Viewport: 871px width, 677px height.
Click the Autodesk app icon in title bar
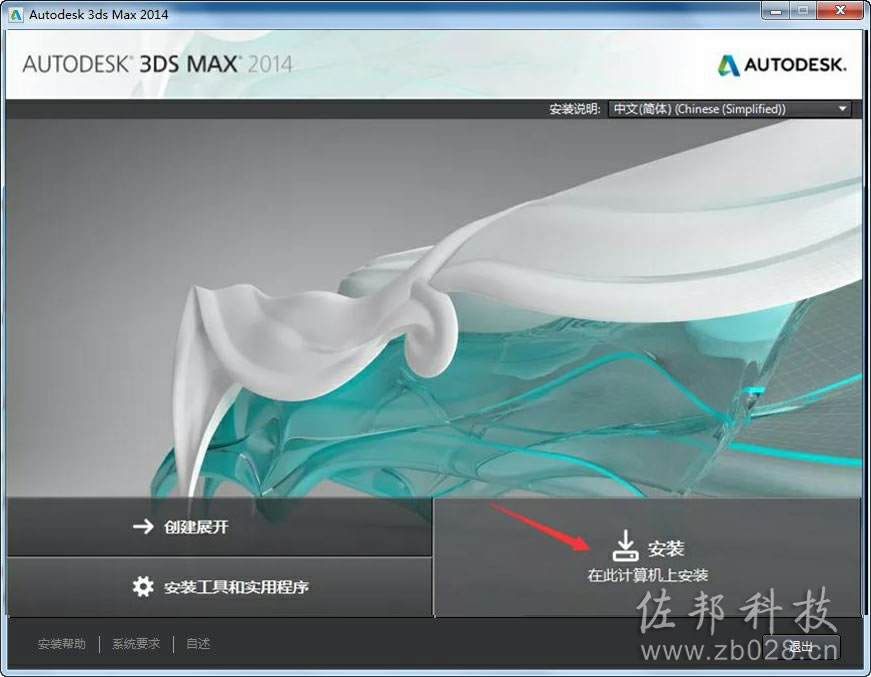coord(16,14)
